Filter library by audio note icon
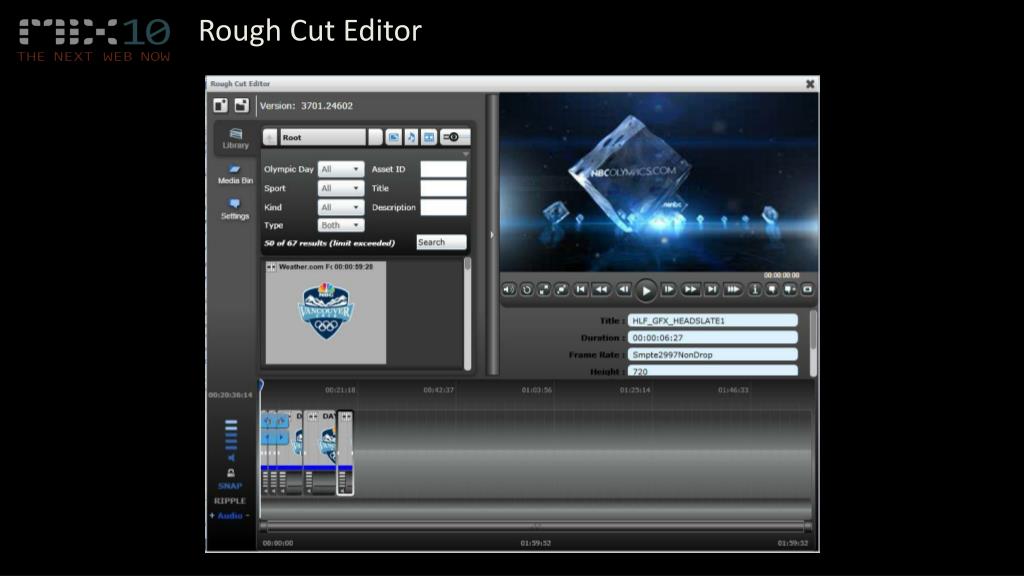 (411, 137)
